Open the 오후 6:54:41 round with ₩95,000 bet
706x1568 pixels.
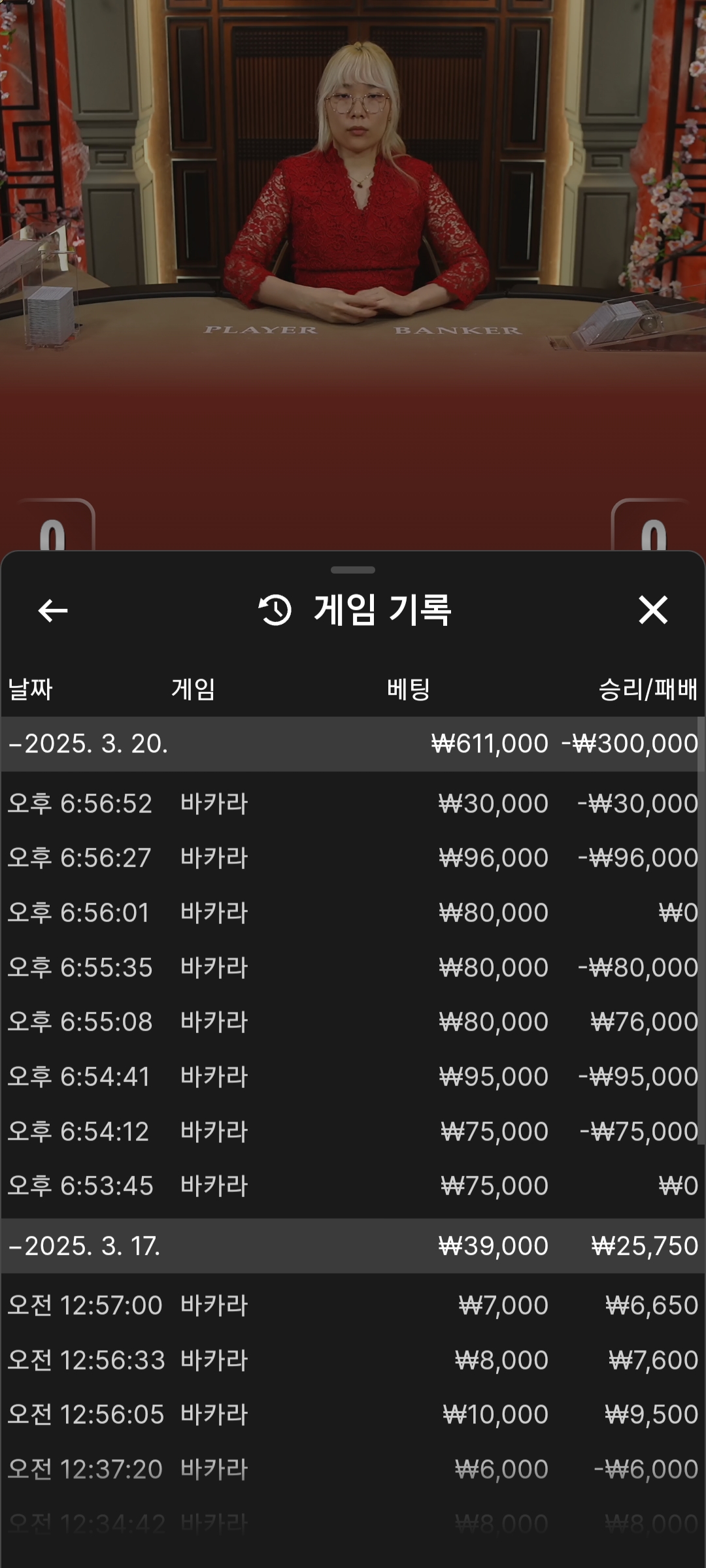coord(353,1077)
